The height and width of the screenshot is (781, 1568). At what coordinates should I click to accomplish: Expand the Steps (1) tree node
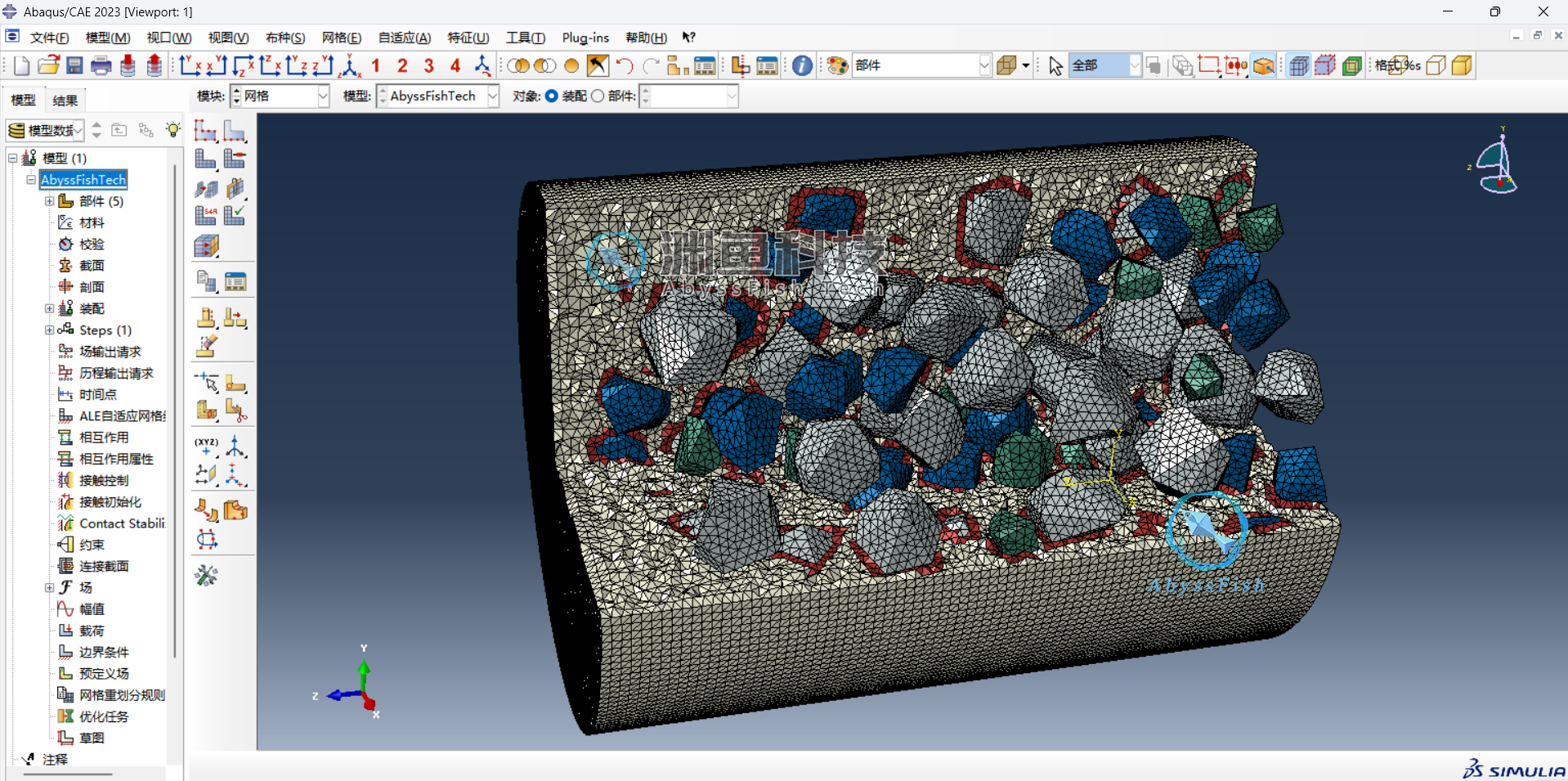pyautogui.click(x=50, y=330)
